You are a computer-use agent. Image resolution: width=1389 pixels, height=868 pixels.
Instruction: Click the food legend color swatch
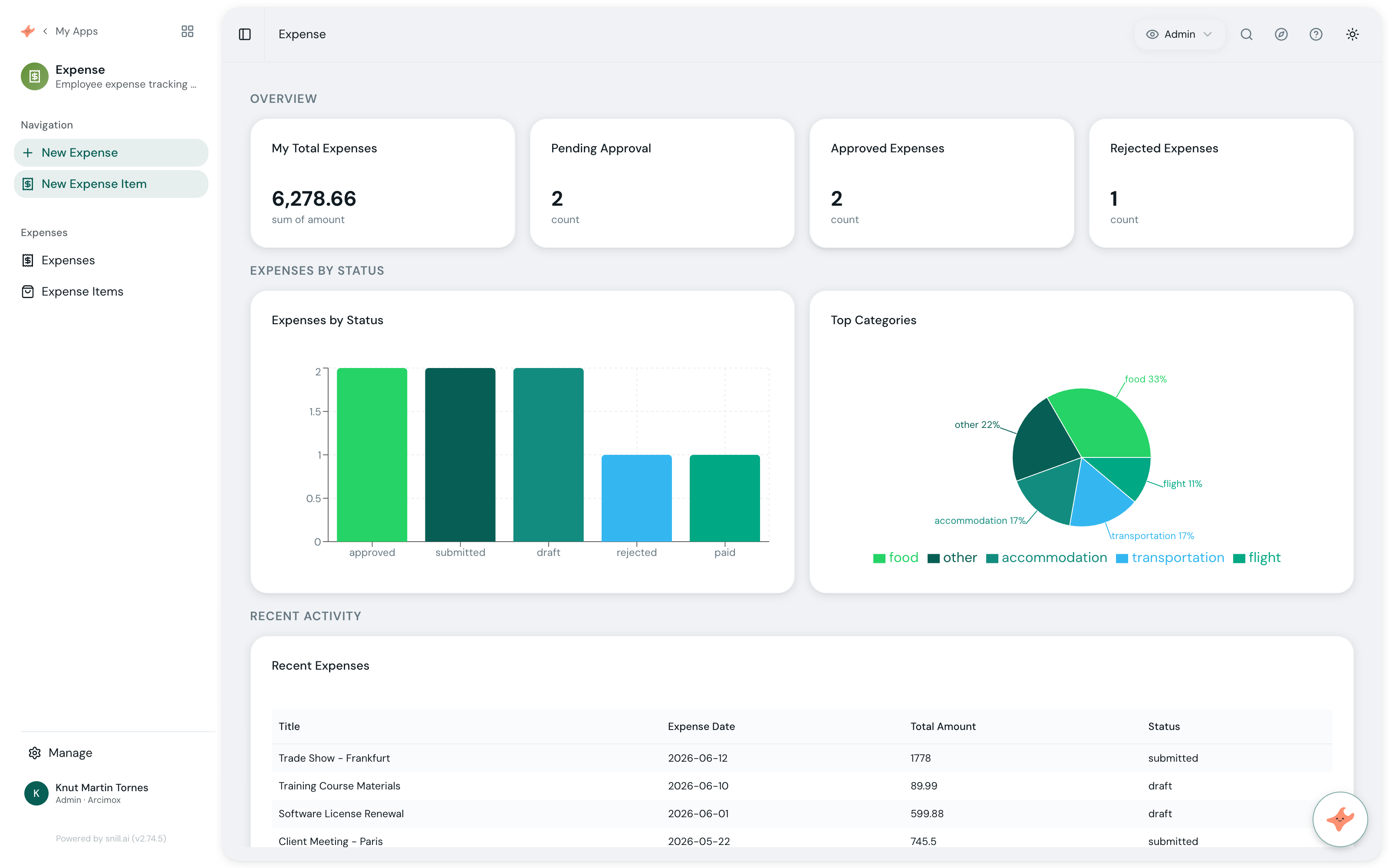(879, 559)
